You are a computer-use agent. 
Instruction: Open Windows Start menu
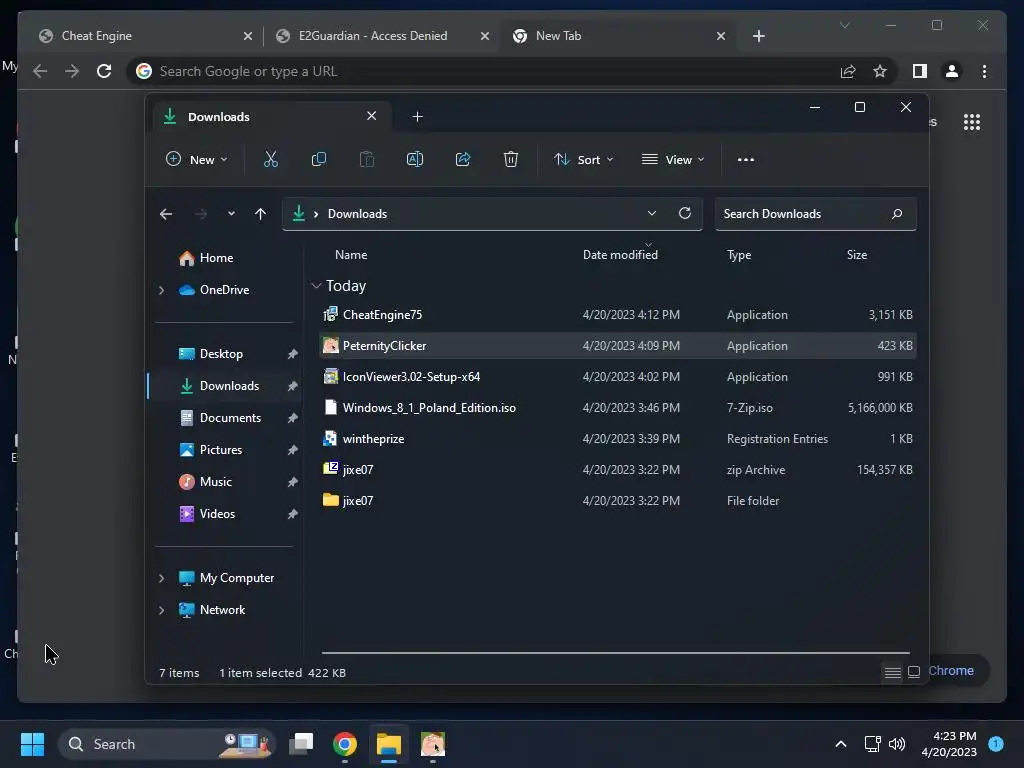tap(32, 744)
